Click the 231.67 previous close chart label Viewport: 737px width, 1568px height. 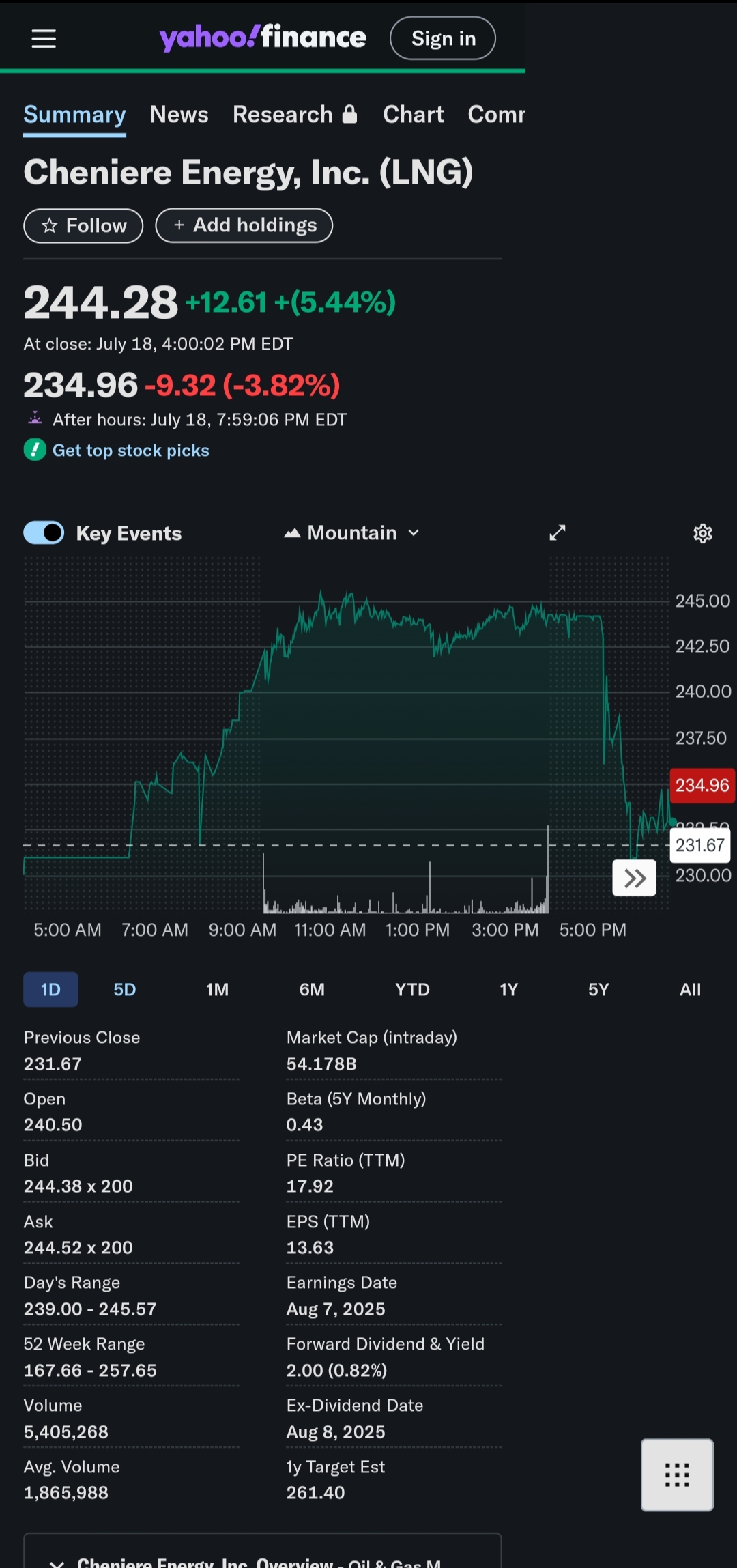point(700,845)
